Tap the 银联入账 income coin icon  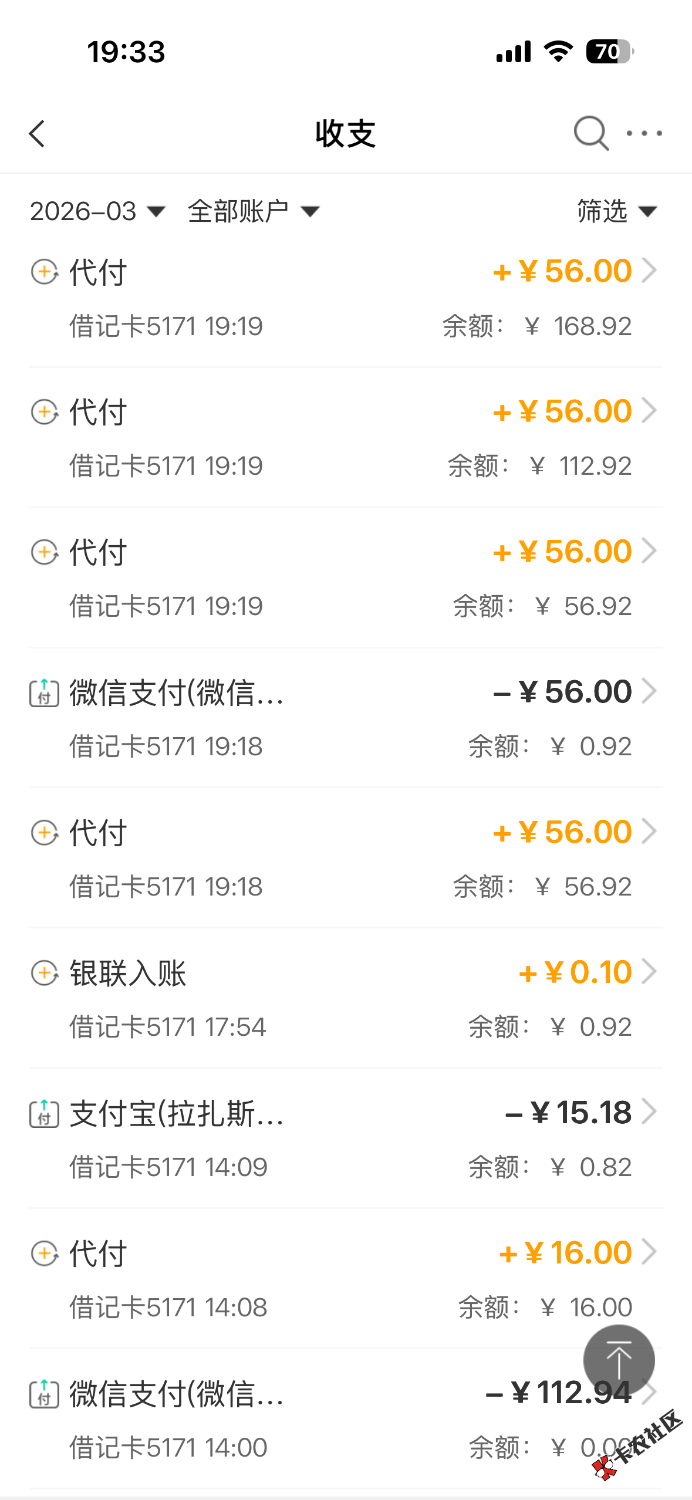point(44,973)
